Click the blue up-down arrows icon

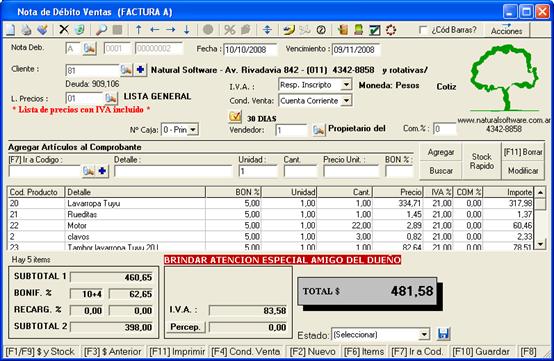click(x=267, y=30)
